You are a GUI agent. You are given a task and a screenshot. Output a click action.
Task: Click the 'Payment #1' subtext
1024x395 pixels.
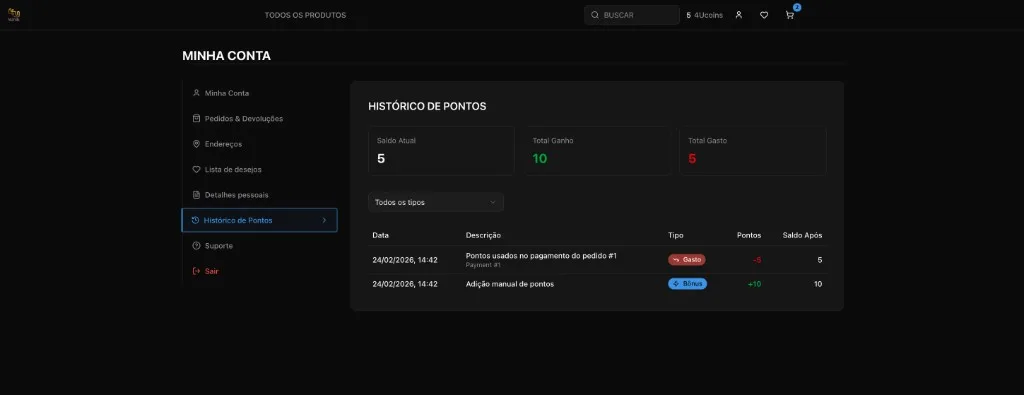[483, 265]
